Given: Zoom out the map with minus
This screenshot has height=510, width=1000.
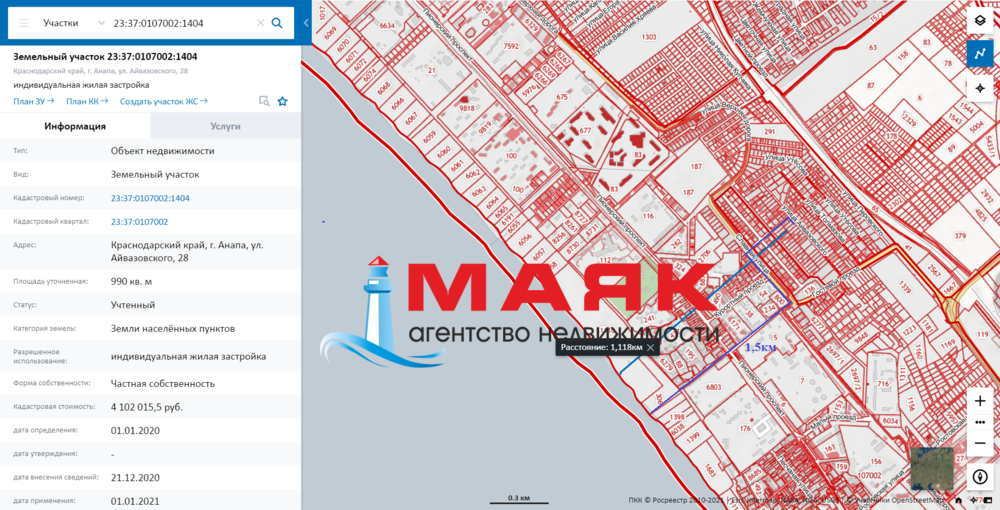Looking at the screenshot, I should 980,443.
